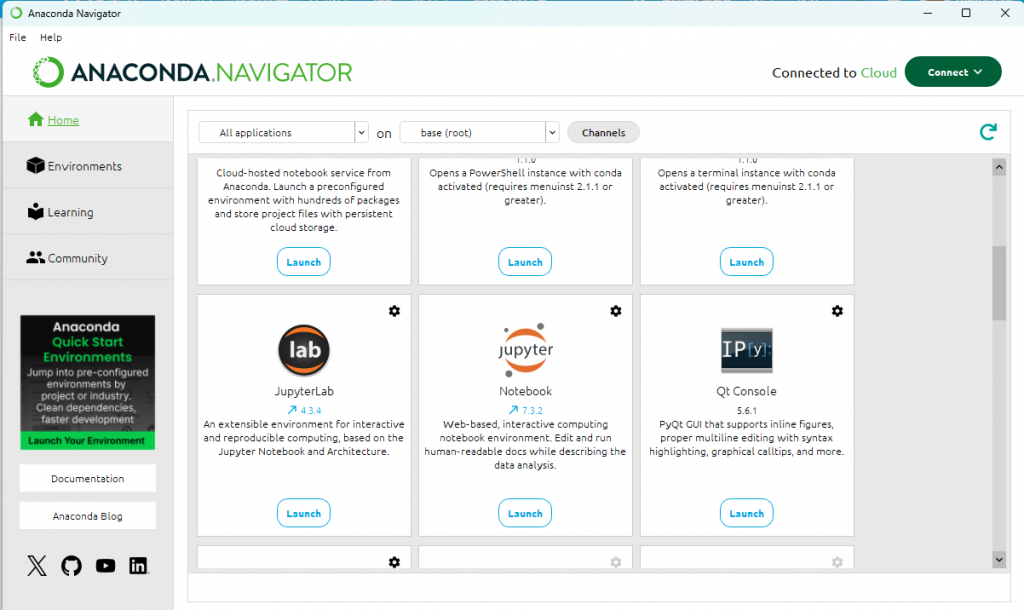Click the Environments cube icon
Screen dimensions: 1024x610
[x=35, y=165]
